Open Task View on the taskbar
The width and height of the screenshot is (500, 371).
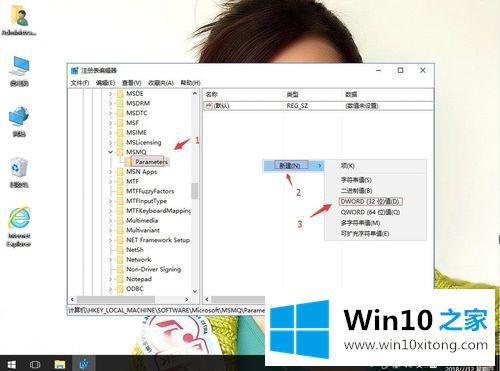click(x=35, y=364)
